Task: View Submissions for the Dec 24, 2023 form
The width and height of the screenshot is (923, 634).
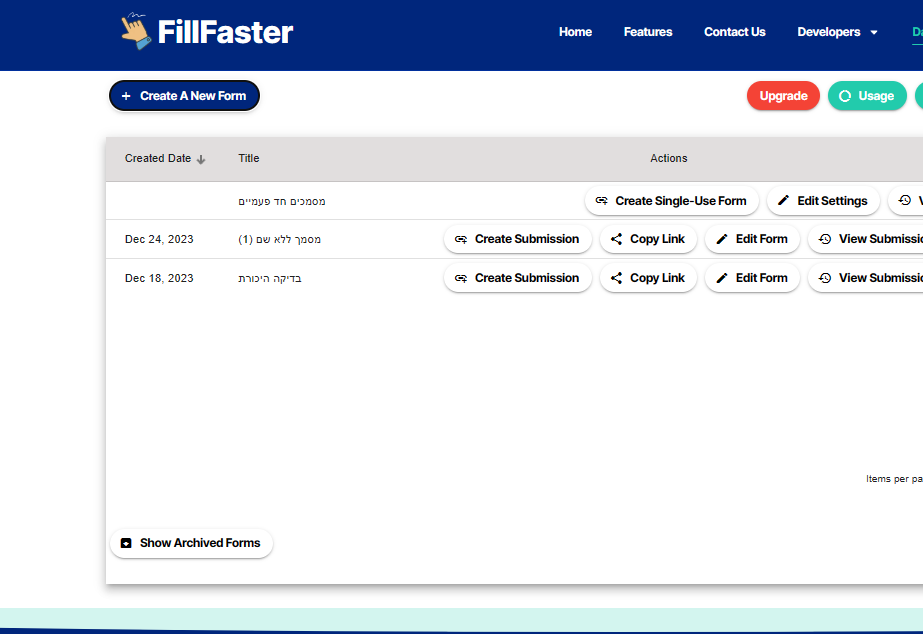Action: [865, 239]
